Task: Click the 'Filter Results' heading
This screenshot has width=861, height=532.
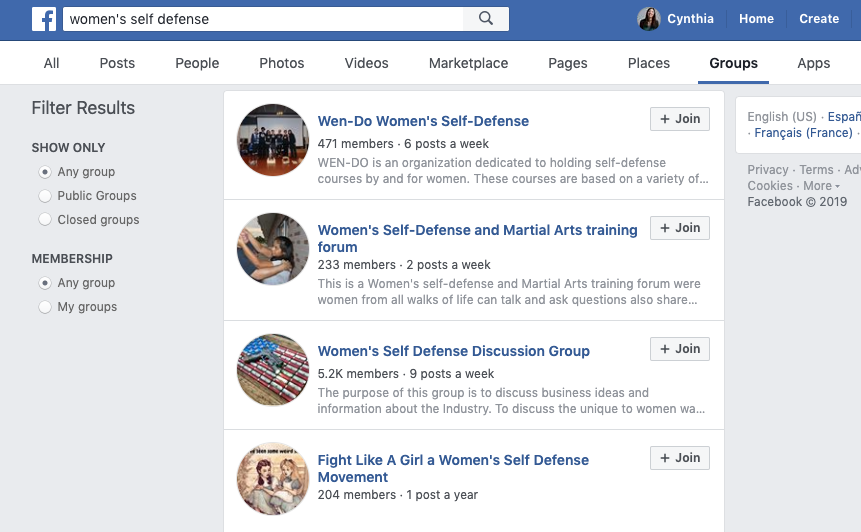Action: 83,108
